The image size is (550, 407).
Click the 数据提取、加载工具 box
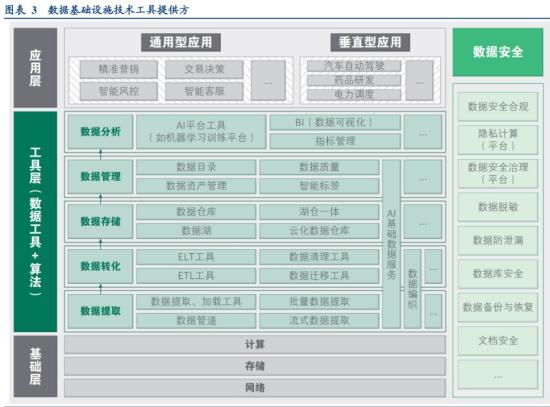196,302
